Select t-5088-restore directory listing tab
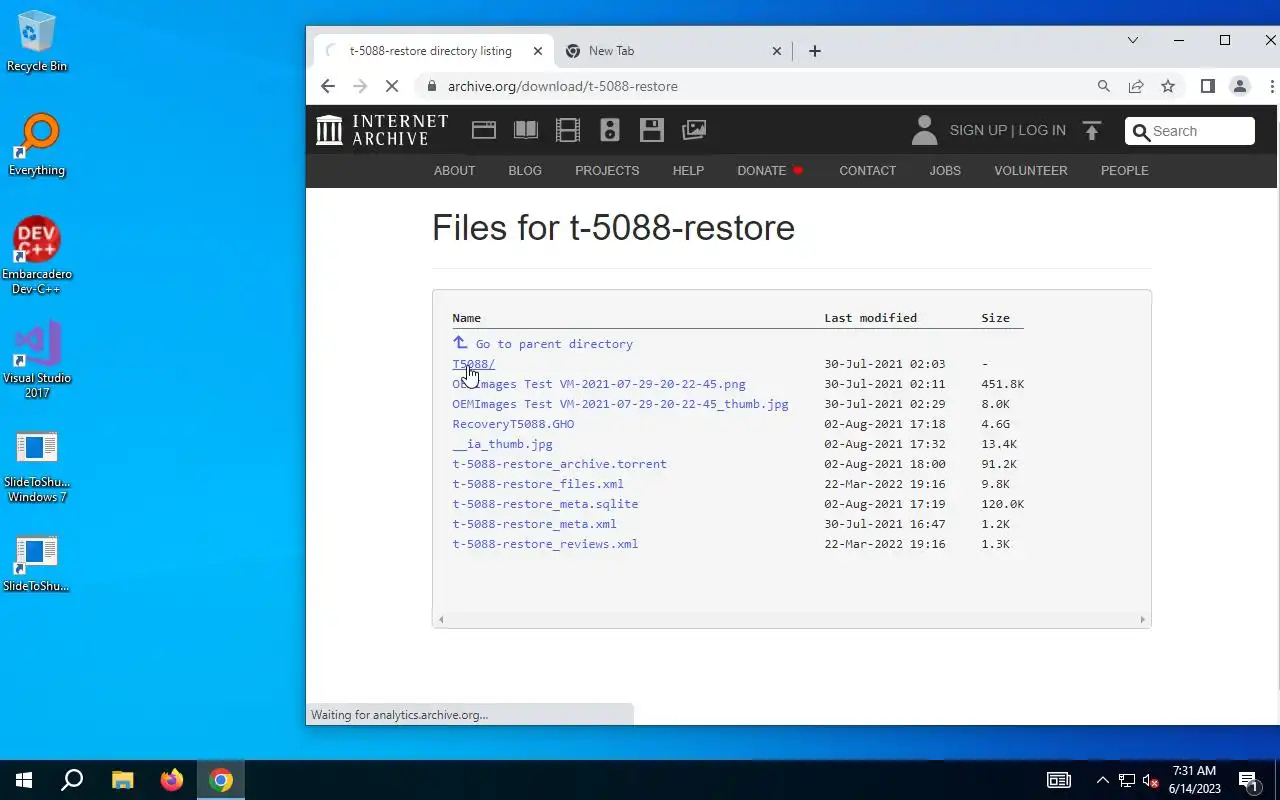Viewport: 1280px width, 800px height. pos(433,51)
